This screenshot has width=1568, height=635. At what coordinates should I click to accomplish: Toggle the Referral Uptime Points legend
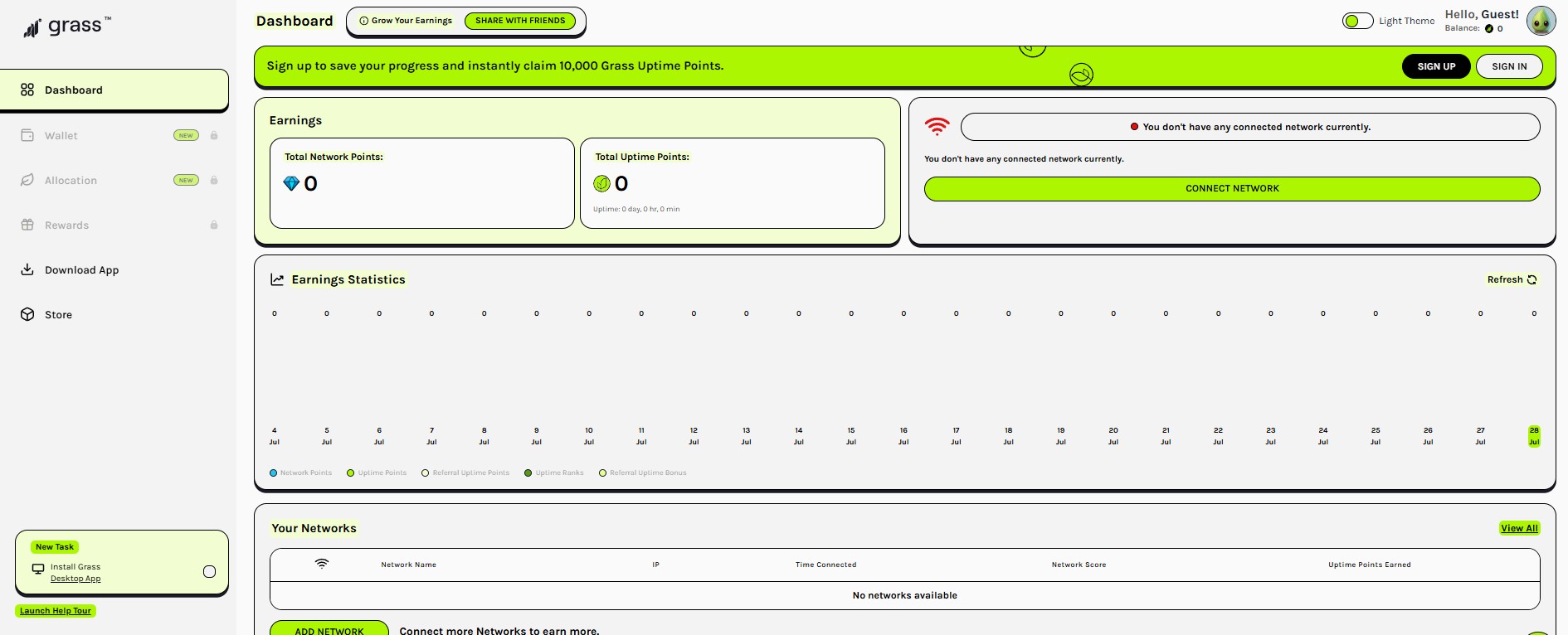[x=465, y=473]
